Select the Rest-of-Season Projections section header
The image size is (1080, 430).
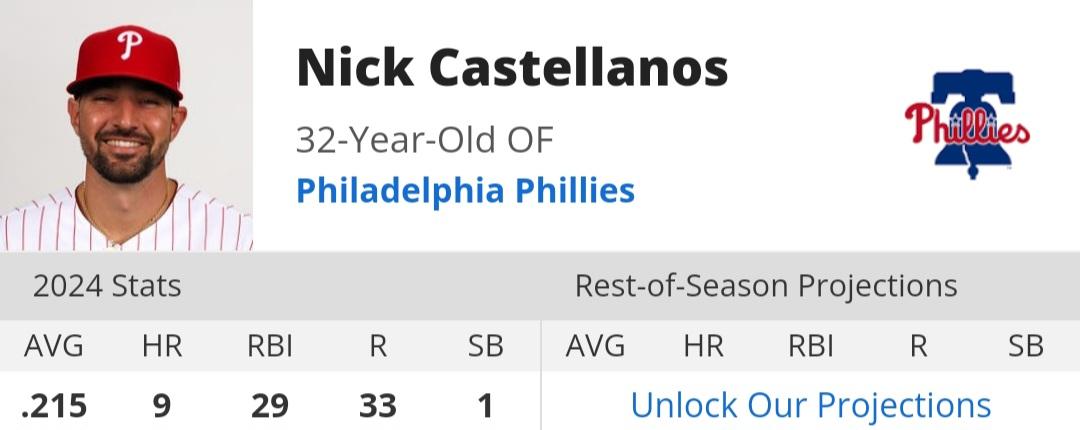coord(766,286)
